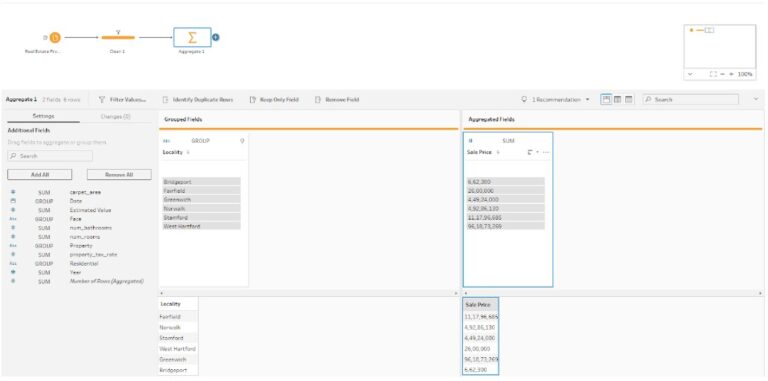Zoom out flow with minus icon
Viewport: 768px width, 381px height.
(x=722, y=74)
